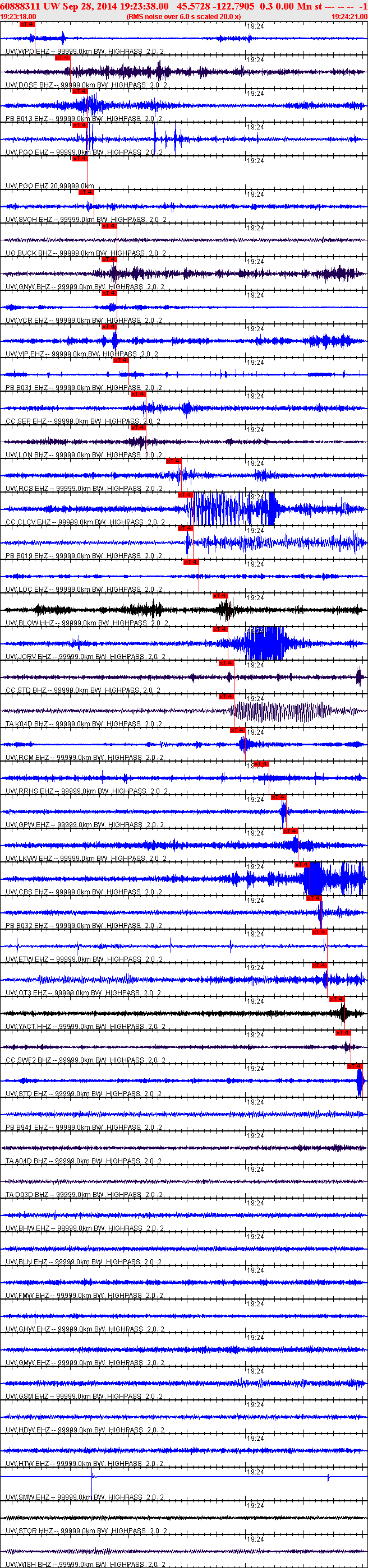Click the red pick flag on UW.SVOH trace

point(86,192)
